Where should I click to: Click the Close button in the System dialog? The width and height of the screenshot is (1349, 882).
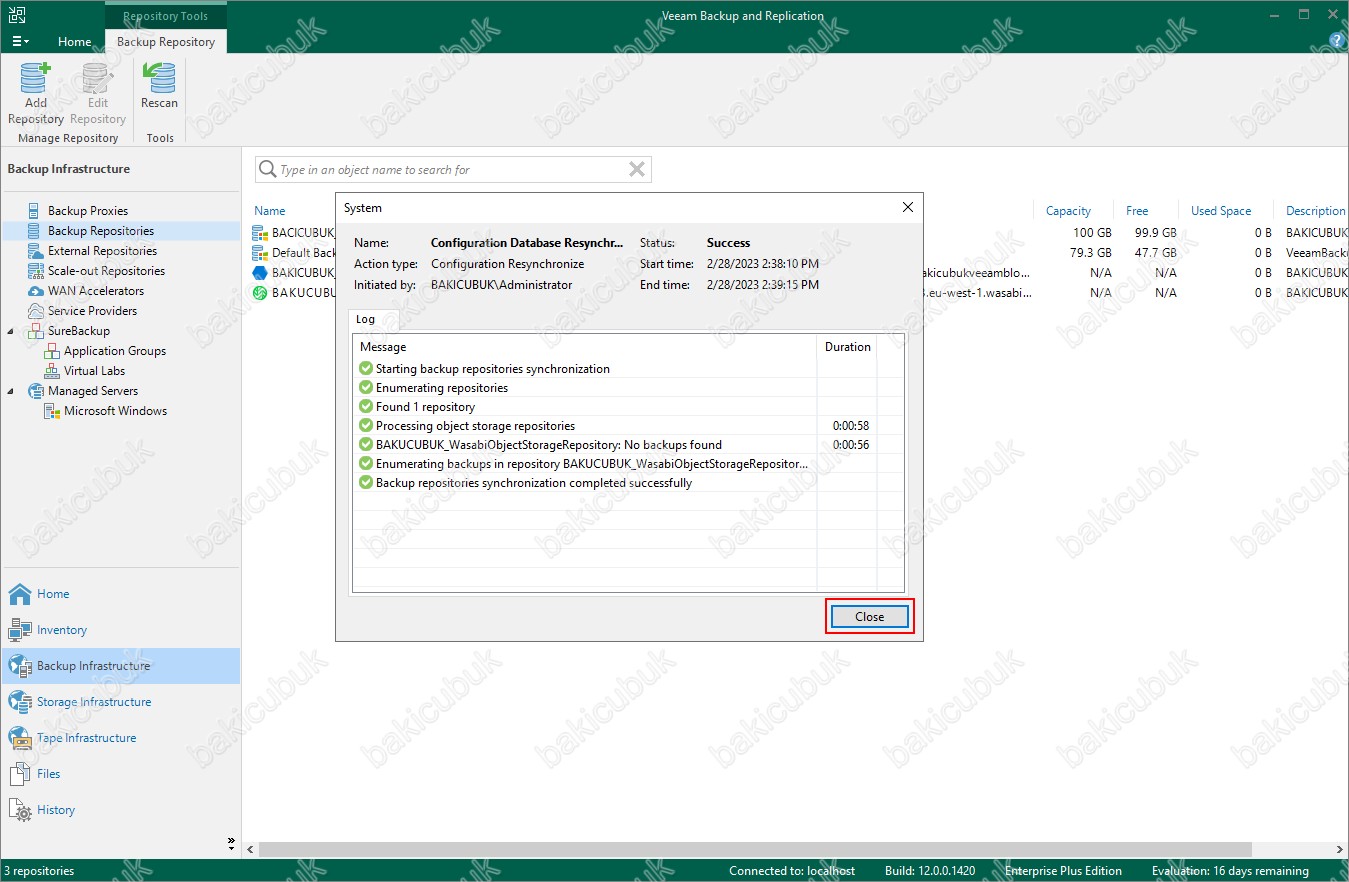(869, 617)
